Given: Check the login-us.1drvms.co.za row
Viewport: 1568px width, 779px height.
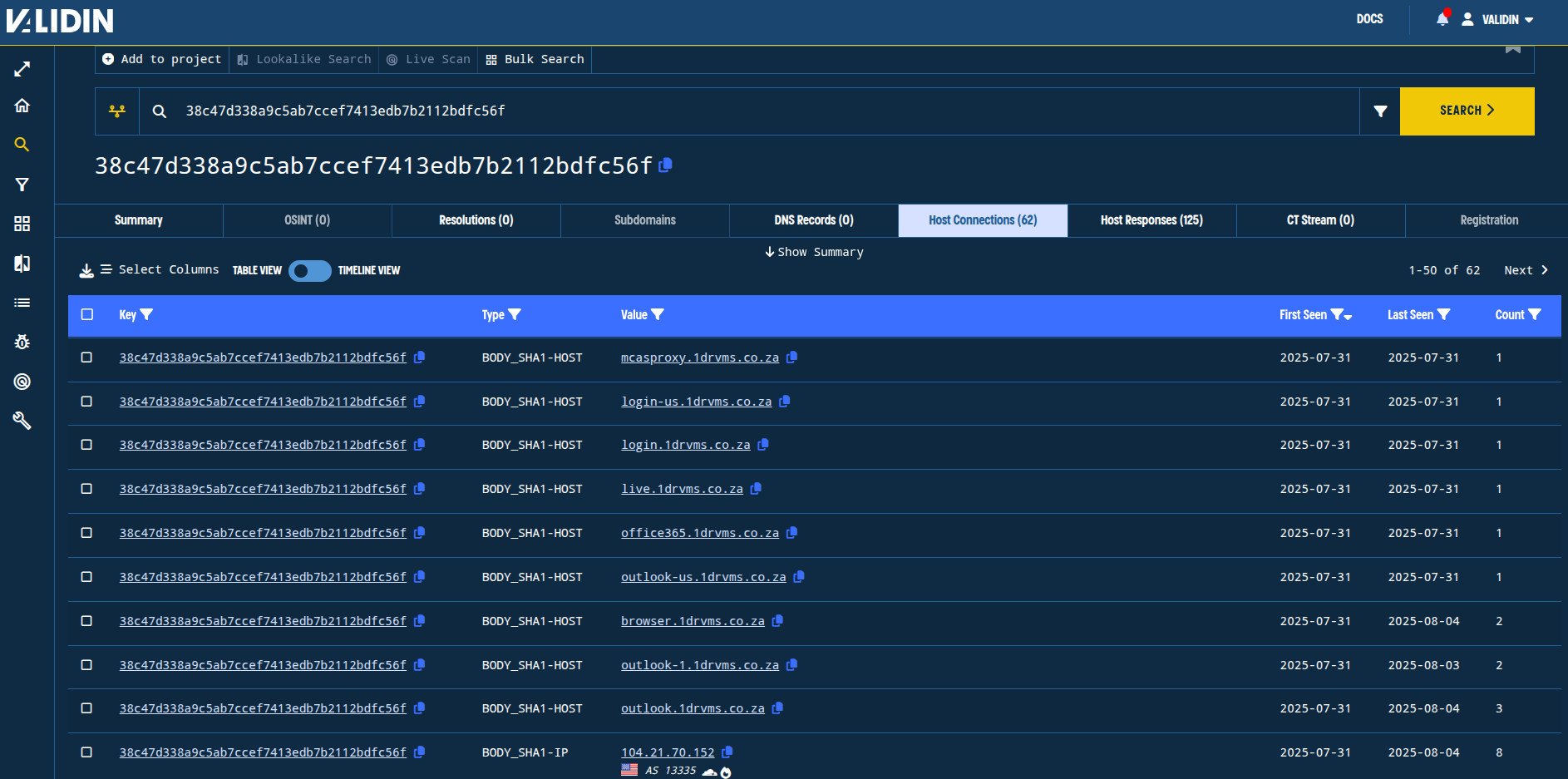Looking at the screenshot, I should pos(86,402).
